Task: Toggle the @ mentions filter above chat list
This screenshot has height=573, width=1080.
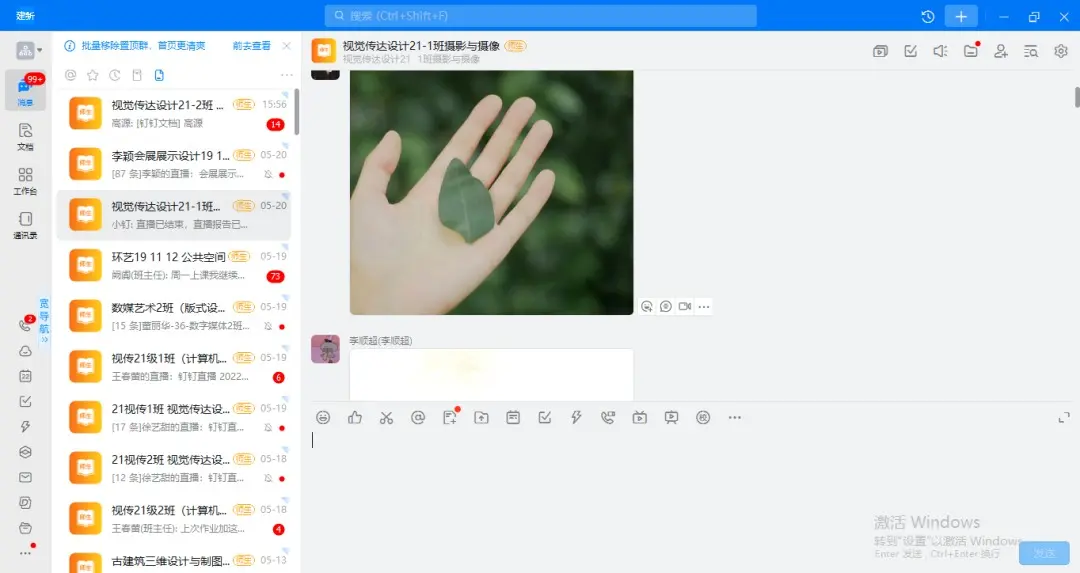Action: point(70,75)
